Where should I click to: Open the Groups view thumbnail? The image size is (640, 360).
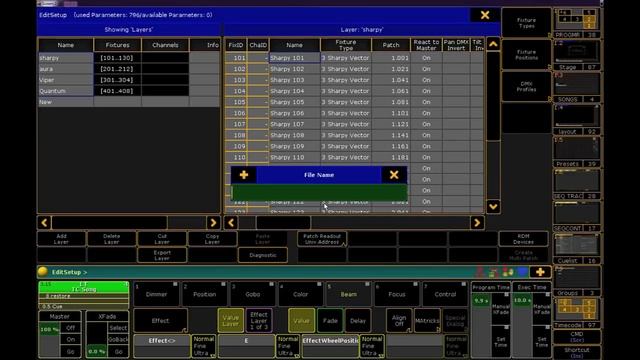577,281
